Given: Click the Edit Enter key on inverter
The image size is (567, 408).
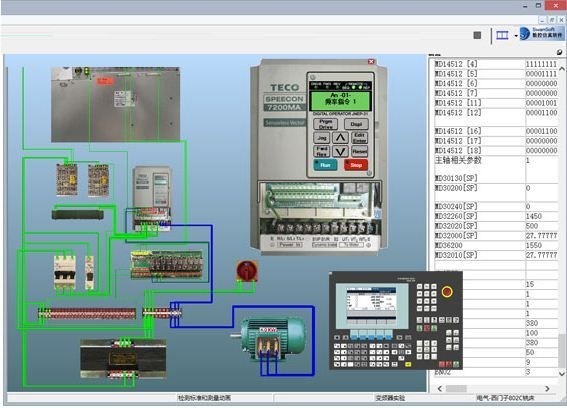Looking at the screenshot, I should (x=359, y=138).
